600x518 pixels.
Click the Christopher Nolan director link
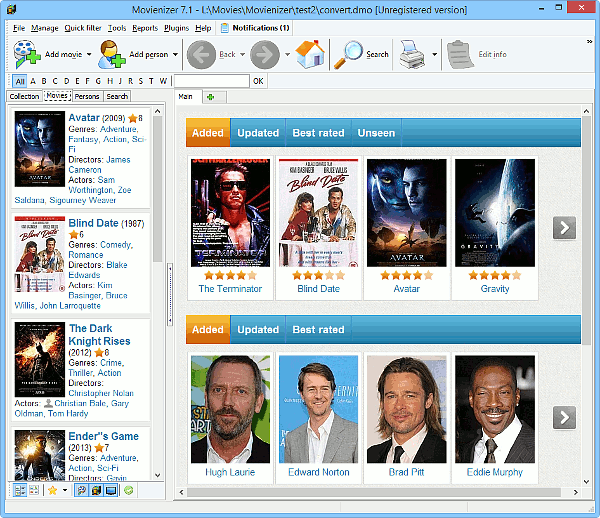(101, 393)
